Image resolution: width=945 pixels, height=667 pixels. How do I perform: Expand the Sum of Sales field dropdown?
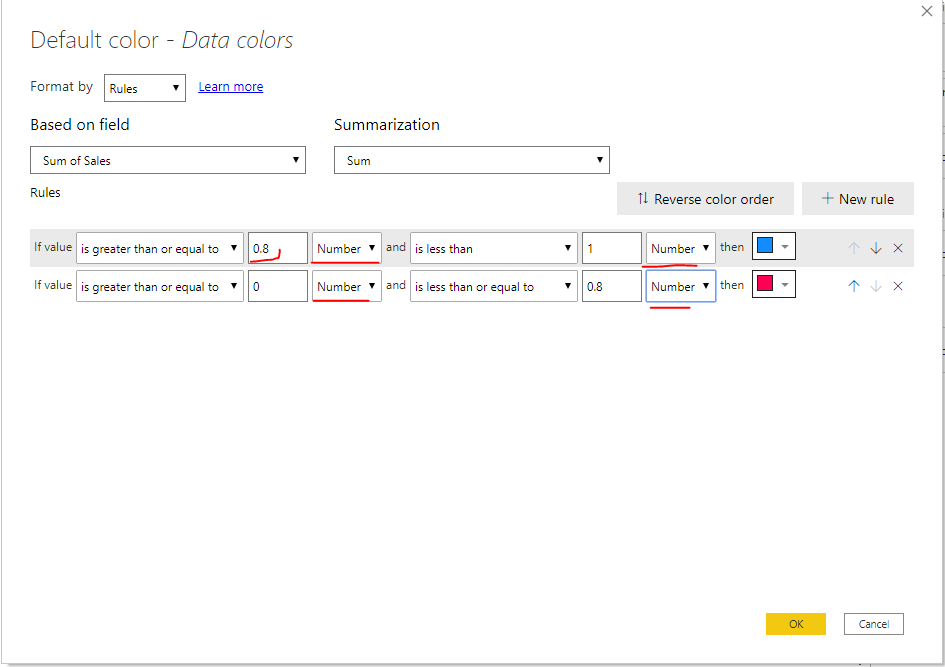pos(168,160)
